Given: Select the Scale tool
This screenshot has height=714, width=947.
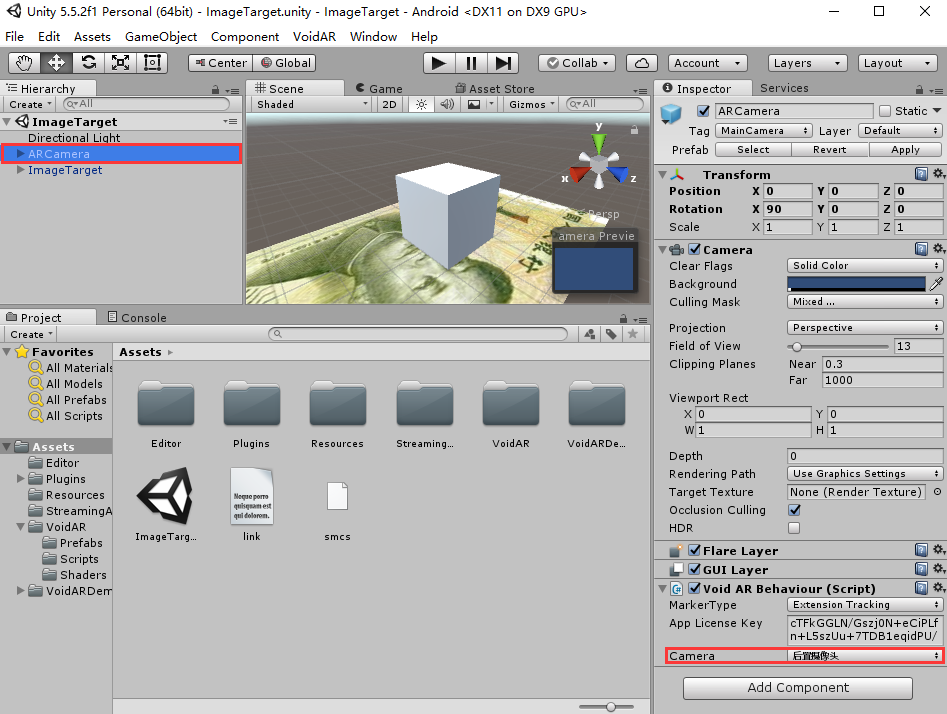Looking at the screenshot, I should [x=120, y=63].
